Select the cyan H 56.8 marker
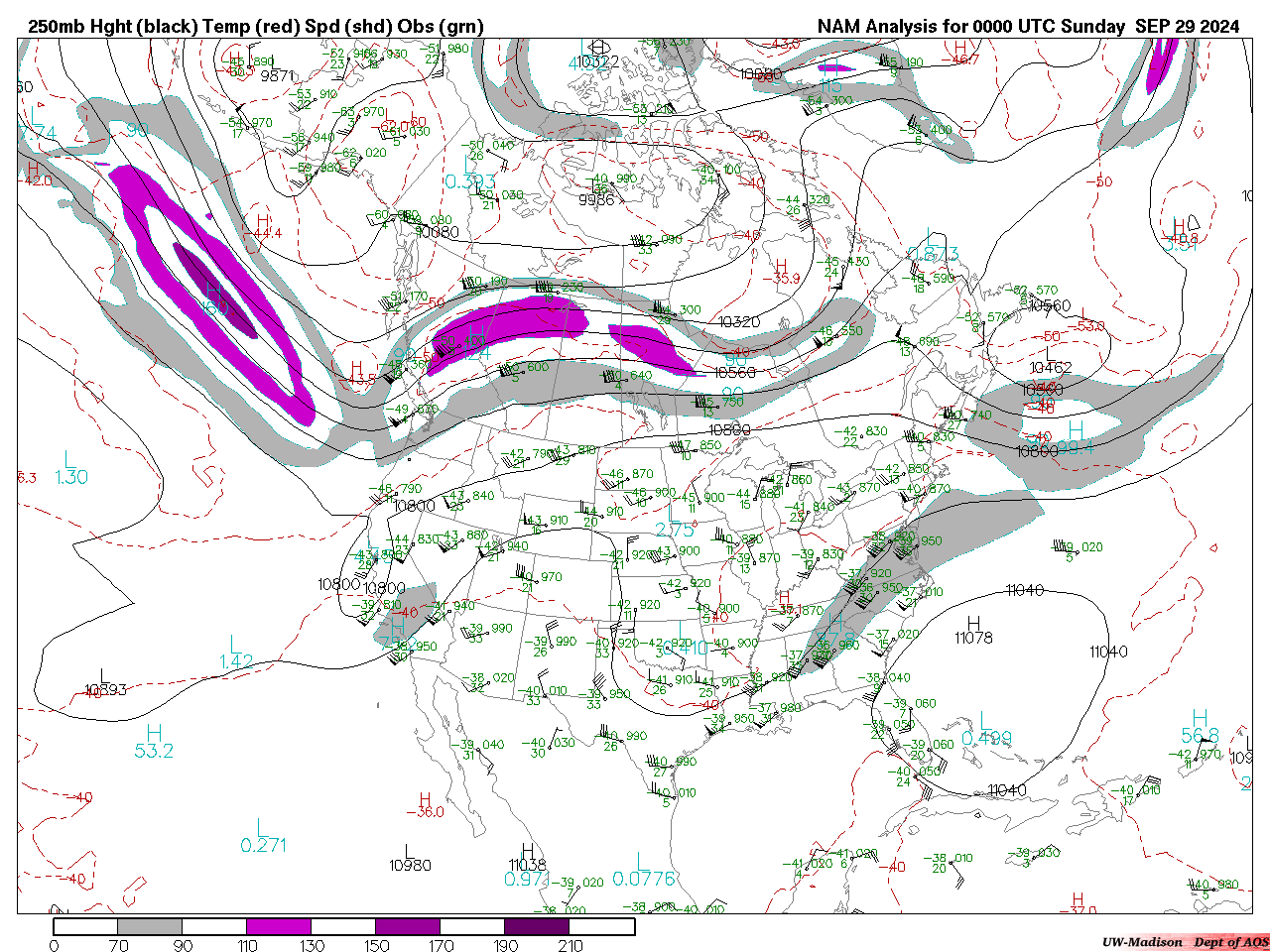The height and width of the screenshot is (952, 1270). (x=1200, y=727)
